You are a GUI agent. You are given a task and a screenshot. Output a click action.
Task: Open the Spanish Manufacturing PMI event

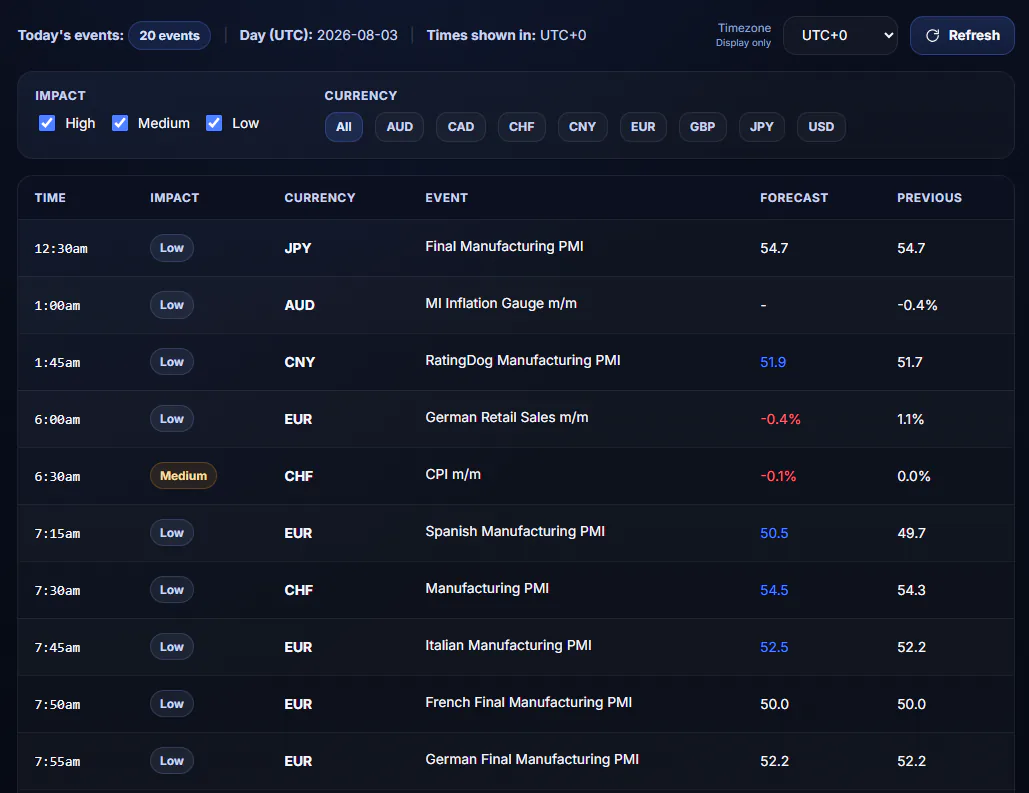click(x=515, y=531)
